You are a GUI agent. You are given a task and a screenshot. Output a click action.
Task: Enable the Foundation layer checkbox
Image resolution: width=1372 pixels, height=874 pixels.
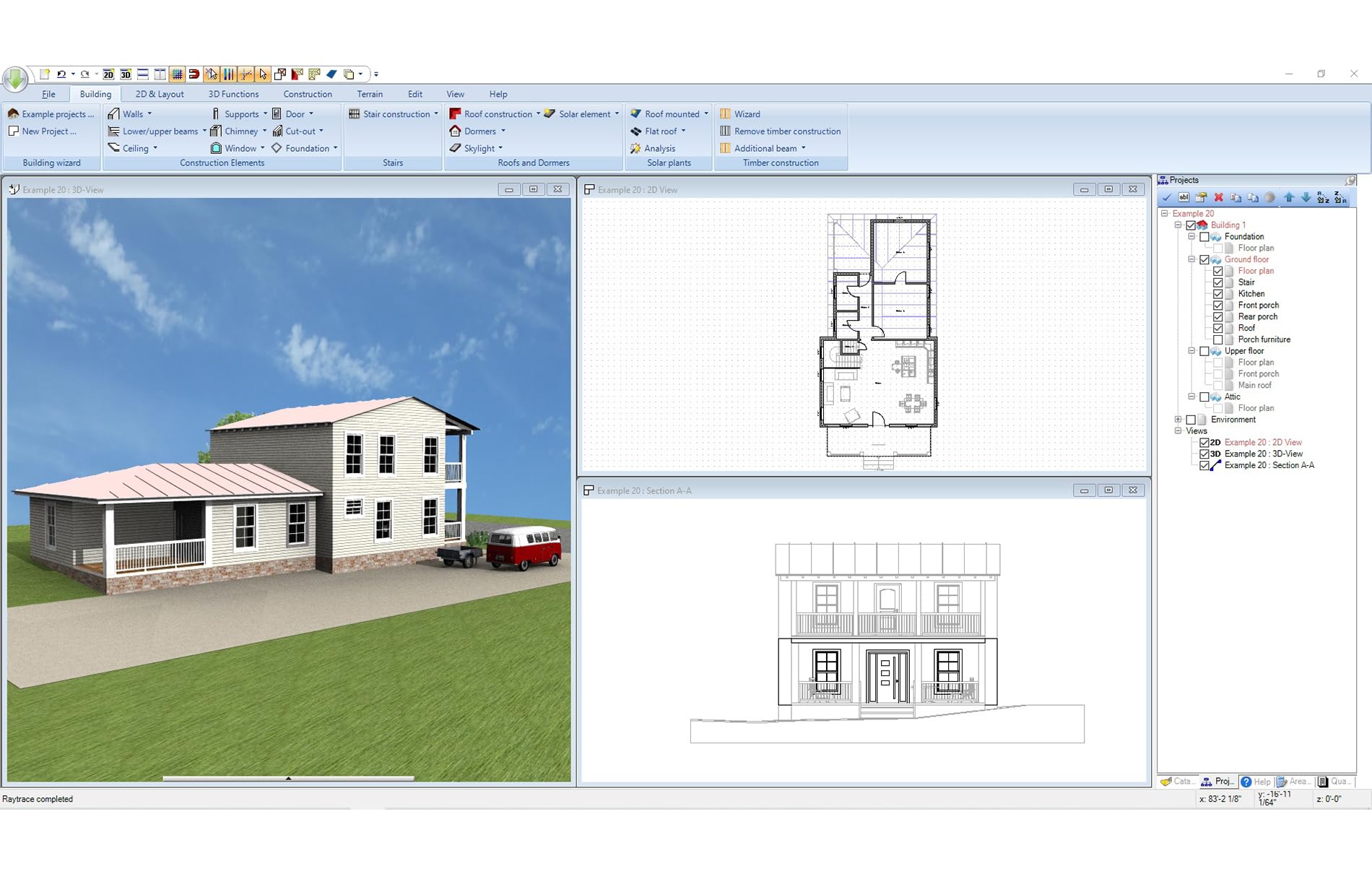1204,237
